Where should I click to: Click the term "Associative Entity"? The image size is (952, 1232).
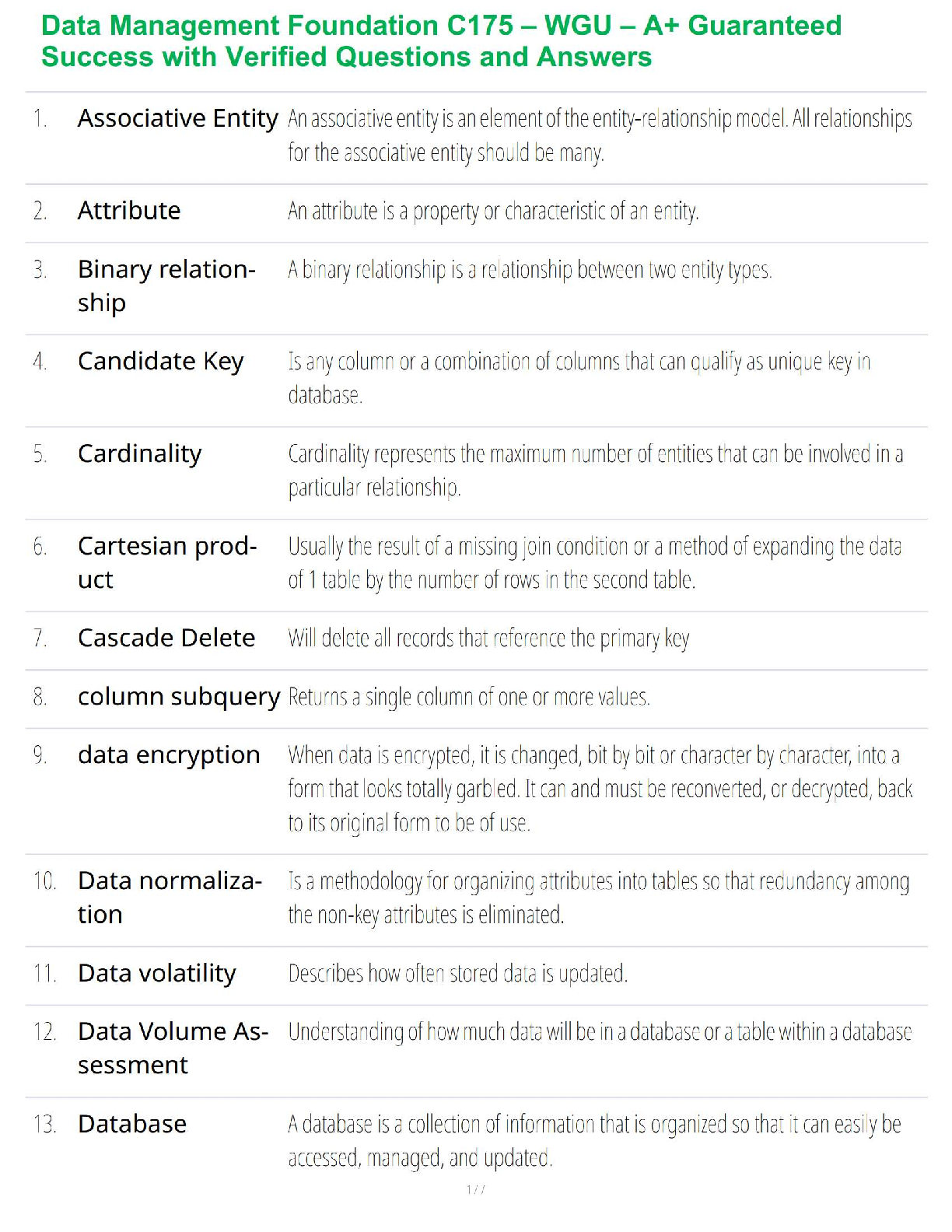[177, 118]
